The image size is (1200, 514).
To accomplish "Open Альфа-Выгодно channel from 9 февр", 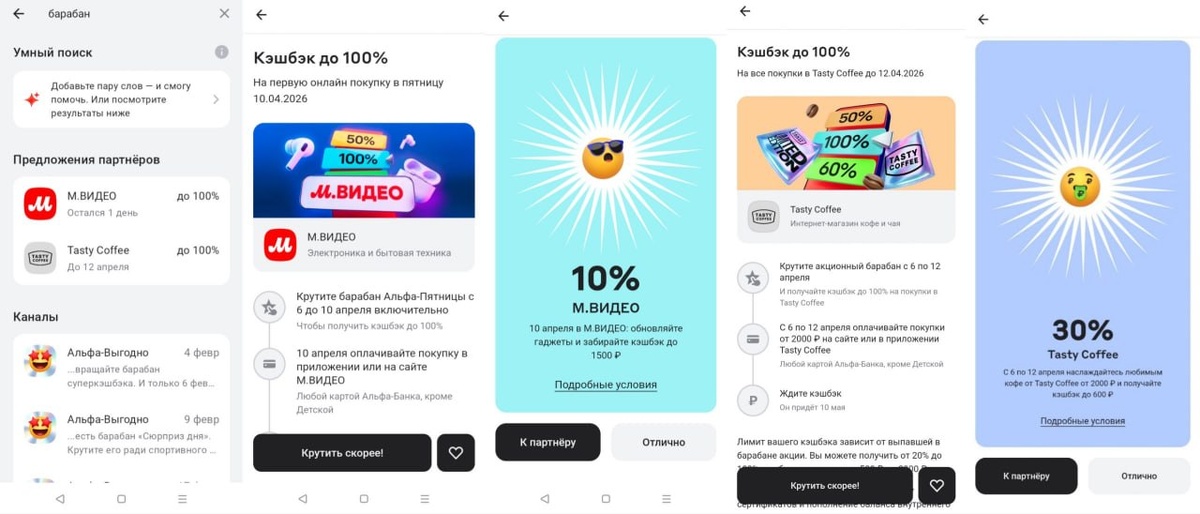I will pyautogui.click(x=121, y=434).
